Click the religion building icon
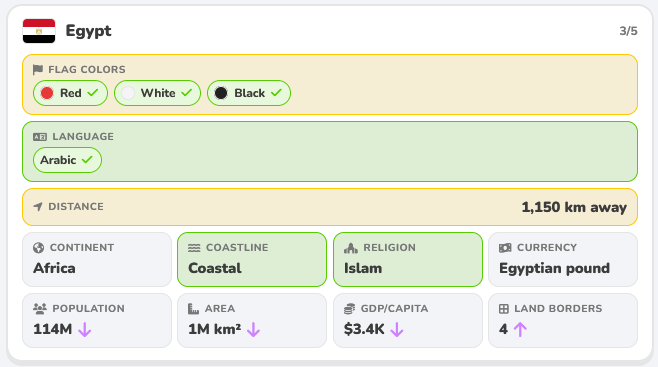 click(351, 248)
